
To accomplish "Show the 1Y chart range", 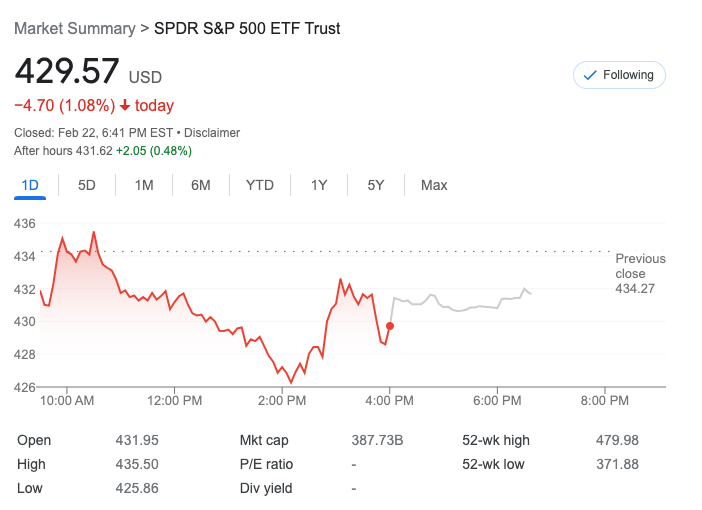I will (x=319, y=185).
